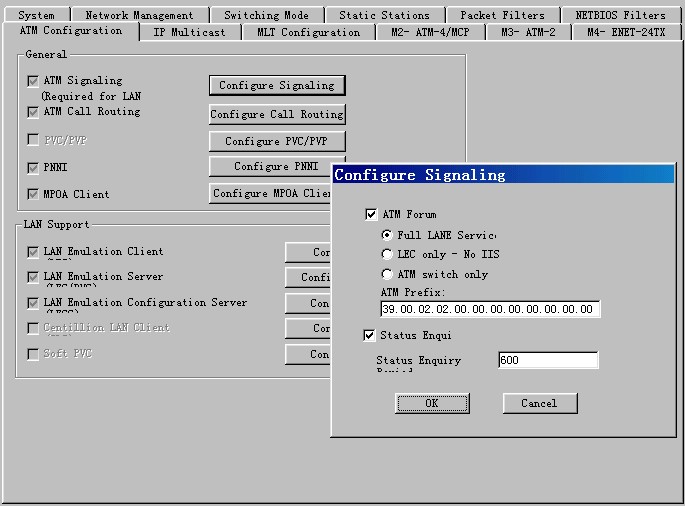
Task: Select Full LANE Service radio option
Action: click(x=387, y=235)
